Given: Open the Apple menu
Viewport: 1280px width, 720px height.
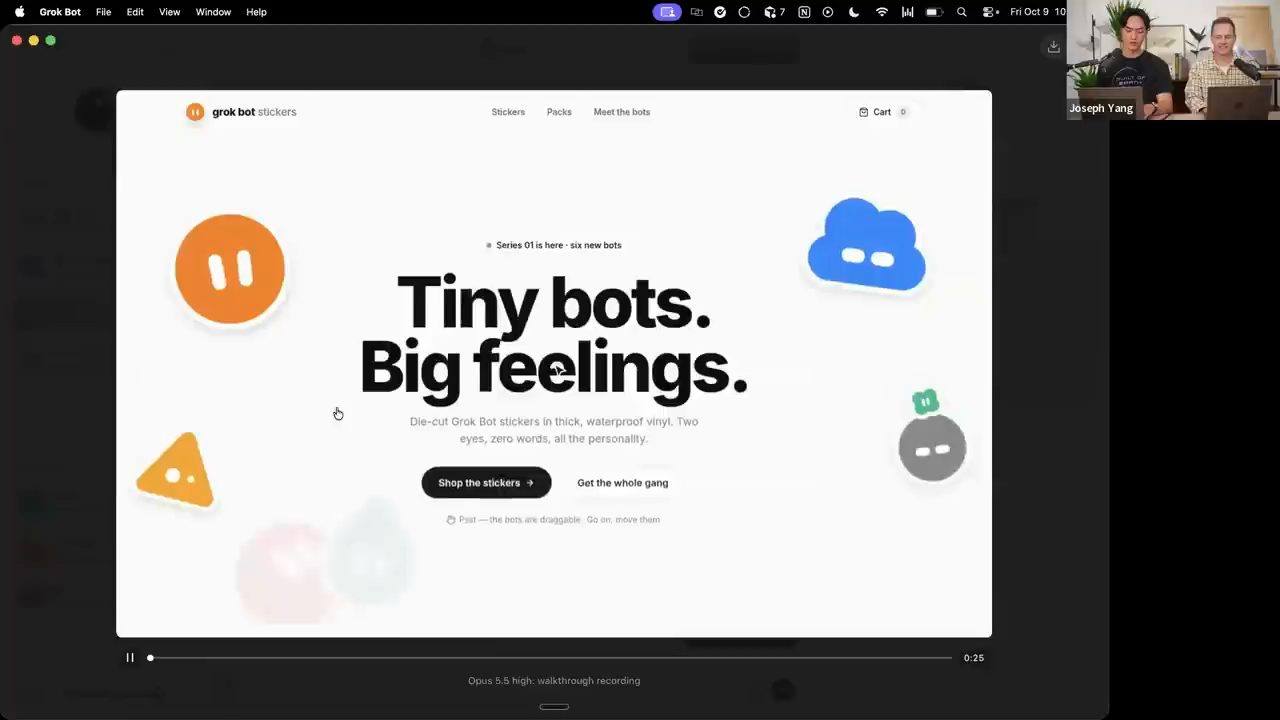Looking at the screenshot, I should tap(19, 12).
